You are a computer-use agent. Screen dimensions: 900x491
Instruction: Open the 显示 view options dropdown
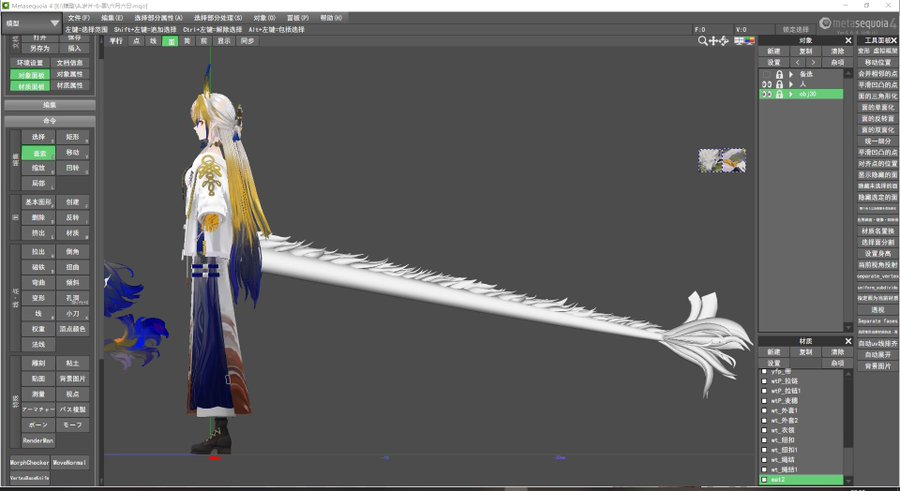pyautogui.click(x=224, y=41)
